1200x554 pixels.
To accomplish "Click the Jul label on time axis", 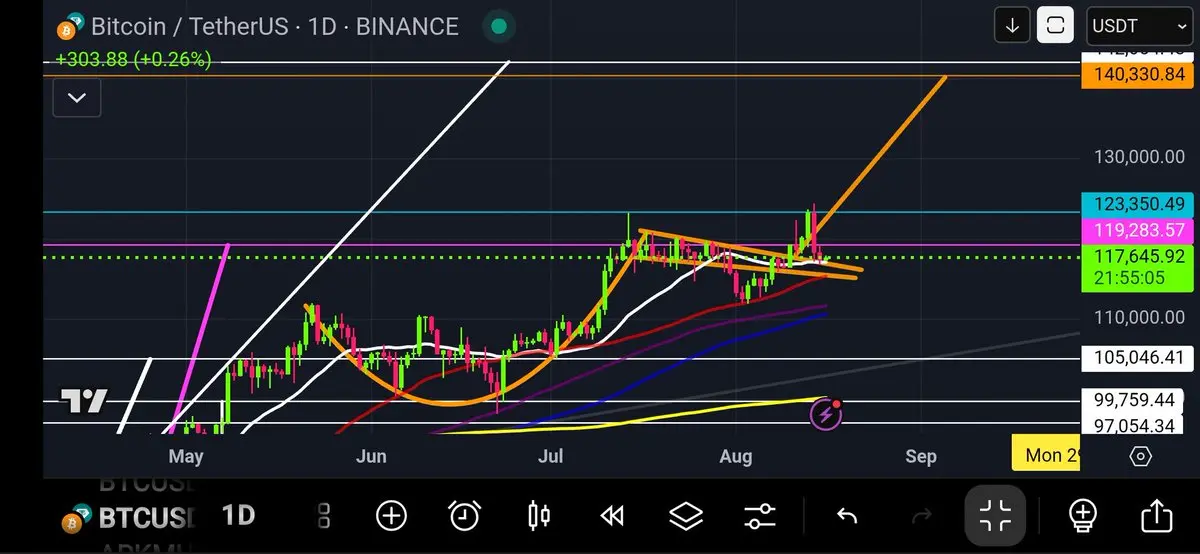I will (x=551, y=457).
